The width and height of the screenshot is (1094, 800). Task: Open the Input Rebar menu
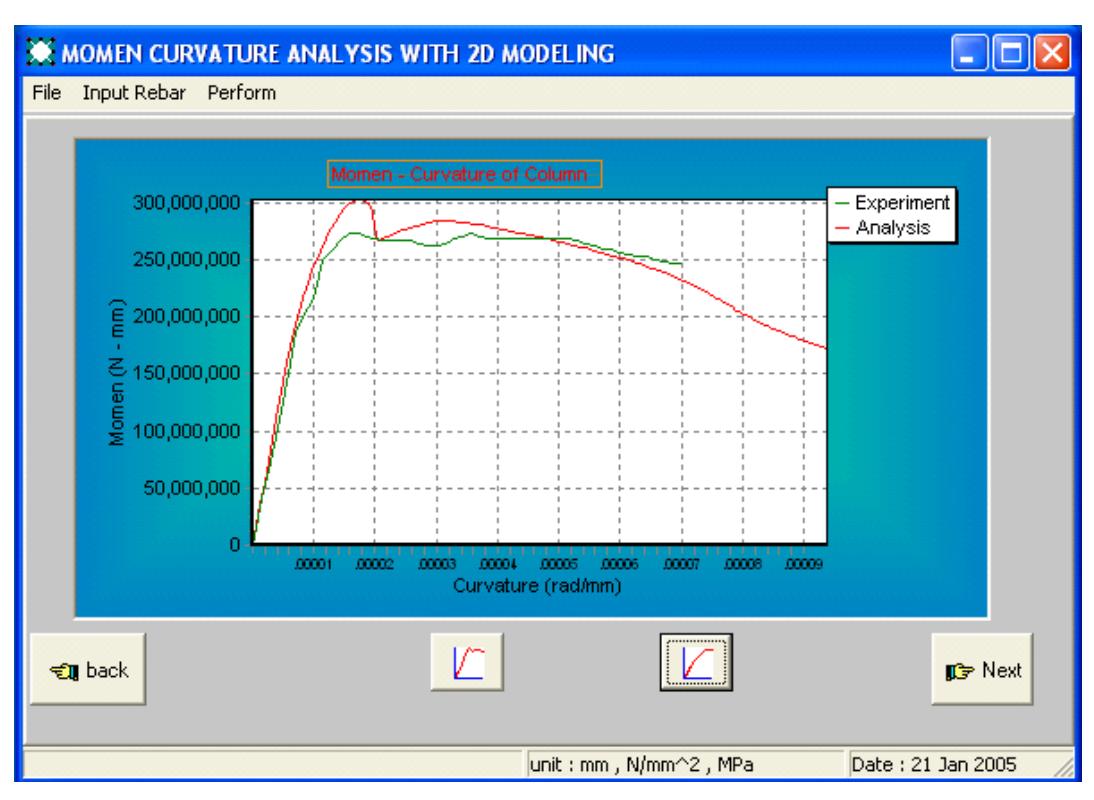click(x=134, y=93)
